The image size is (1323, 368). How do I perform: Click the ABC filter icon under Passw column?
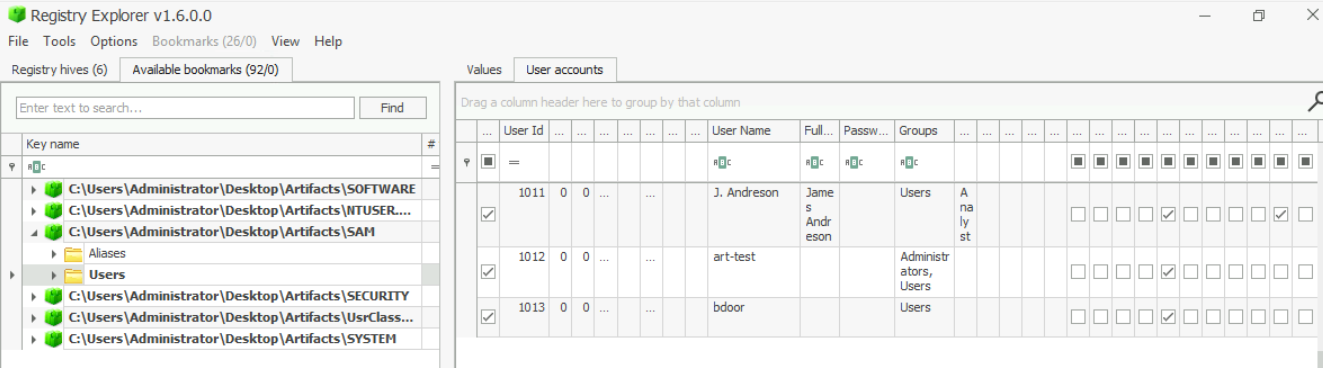[853, 161]
